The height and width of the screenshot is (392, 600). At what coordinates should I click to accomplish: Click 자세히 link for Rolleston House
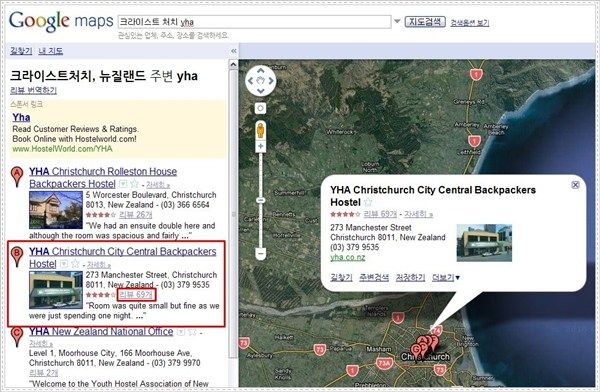(x=158, y=185)
